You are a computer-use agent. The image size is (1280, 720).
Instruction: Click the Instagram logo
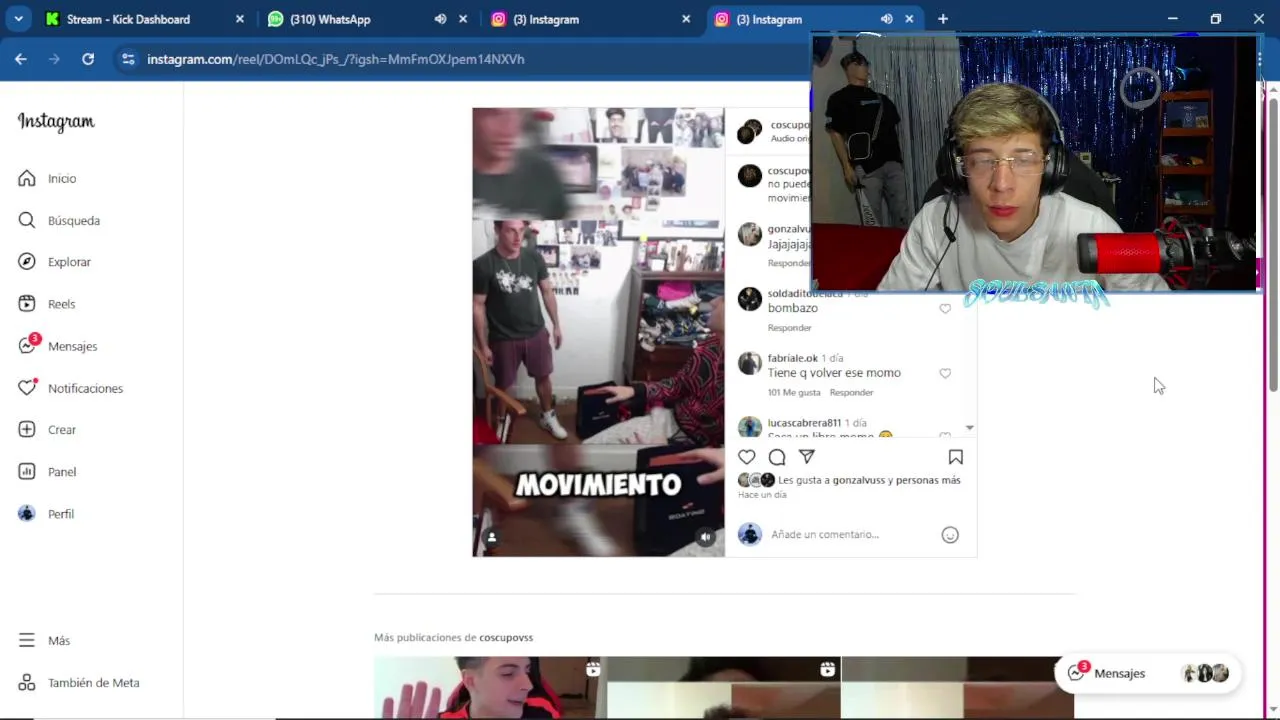click(56, 122)
